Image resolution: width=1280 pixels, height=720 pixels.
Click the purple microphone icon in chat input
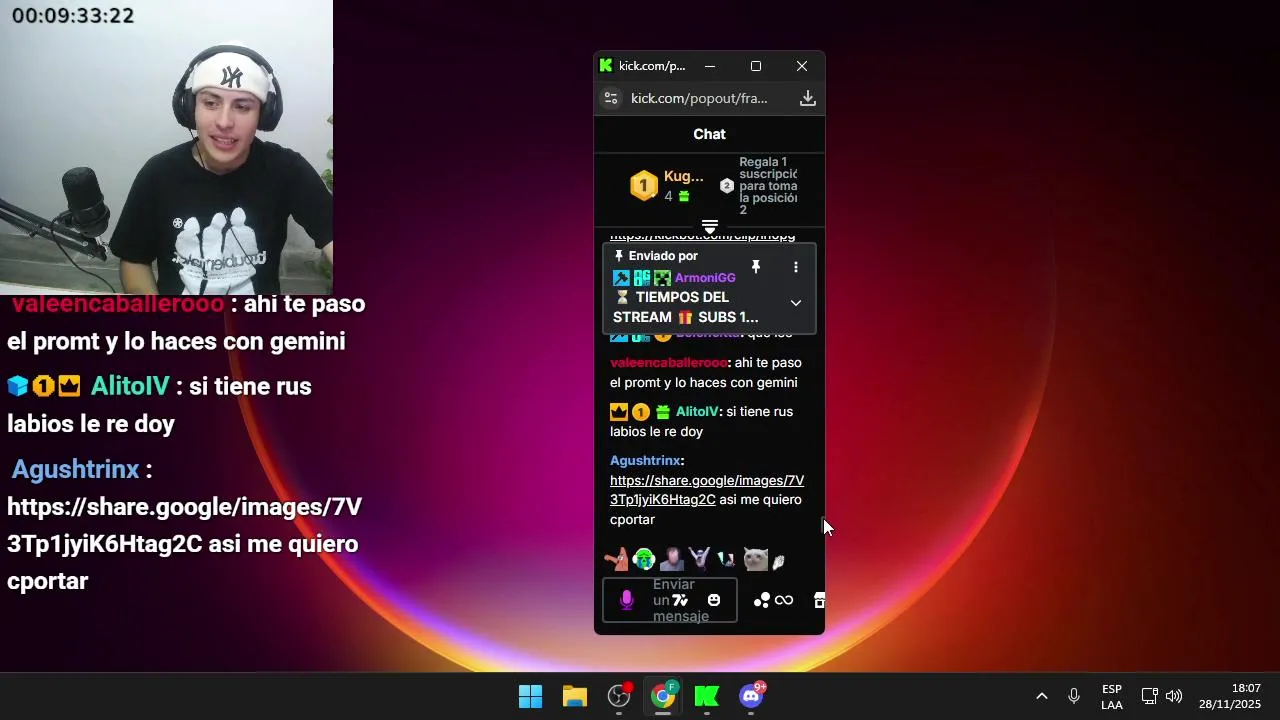pyautogui.click(x=627, y=600)
